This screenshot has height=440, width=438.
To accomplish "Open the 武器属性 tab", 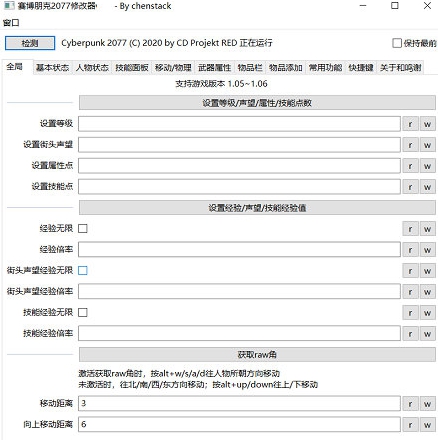I will (215, 68).
